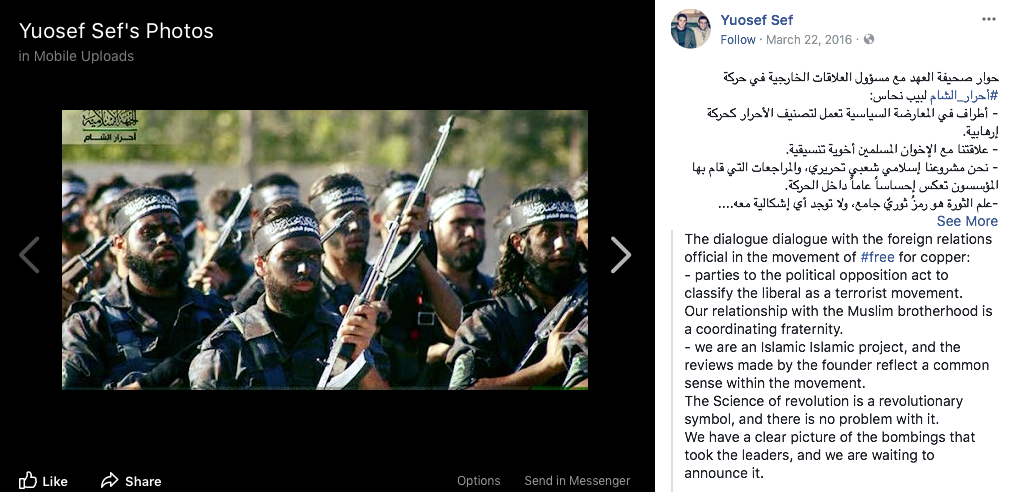The image size is (1015, 492).
Task: Click the Yuosef Sef's Photos heading
Action: coord(116,30)
